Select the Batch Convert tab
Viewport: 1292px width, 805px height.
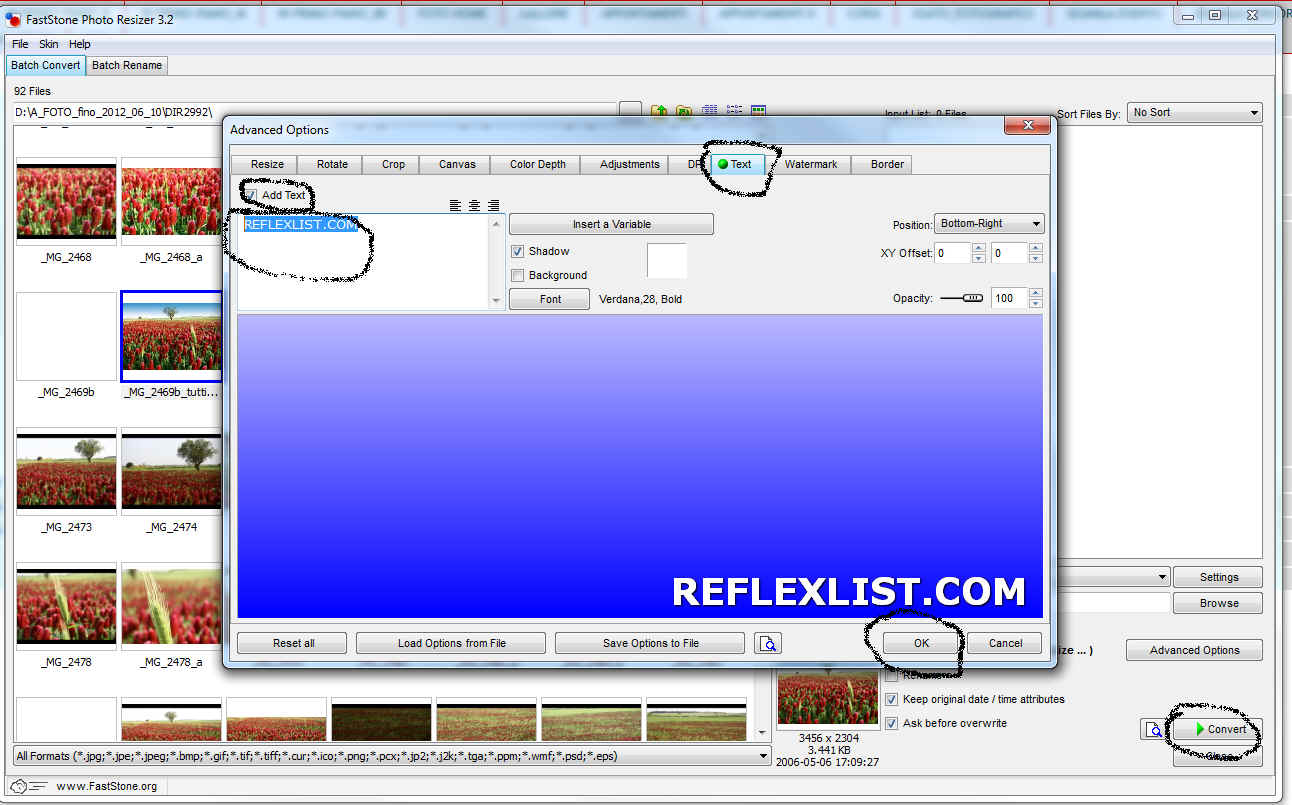click(46, 65)
